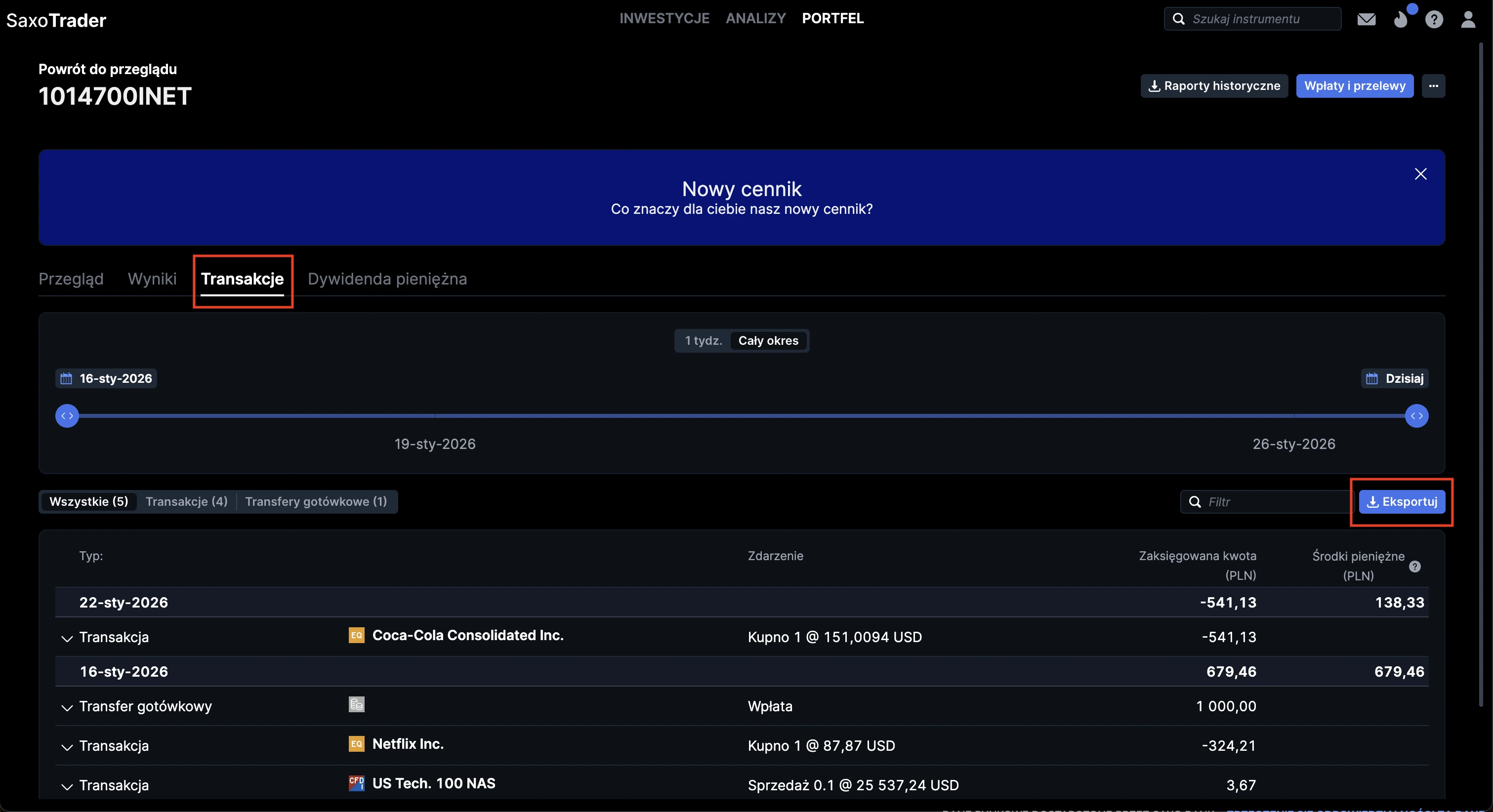Image resolution: width=1493 pixels, height=812 pixels.
Task: Expand the Transfer gotówkowy Wpłata row
Action: [x=67, y=707]
